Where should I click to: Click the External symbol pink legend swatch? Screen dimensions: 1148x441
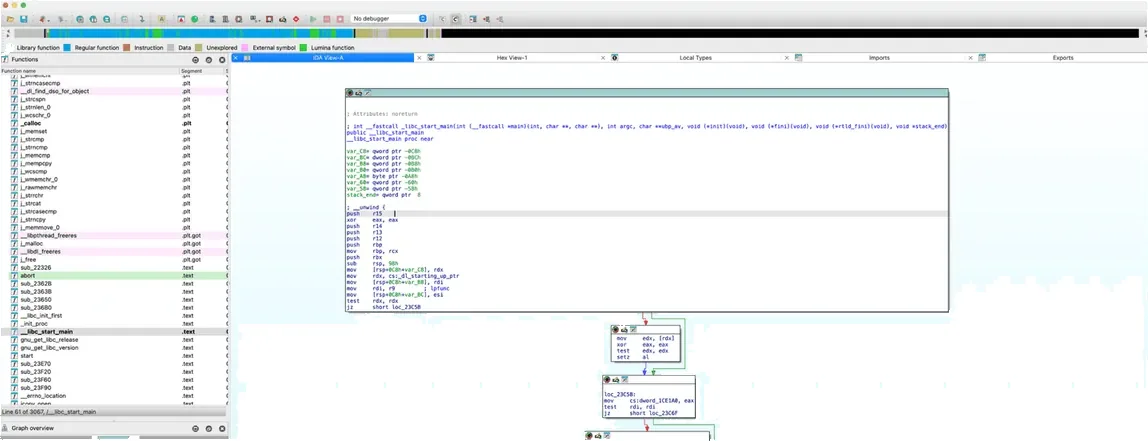point(247,48)
